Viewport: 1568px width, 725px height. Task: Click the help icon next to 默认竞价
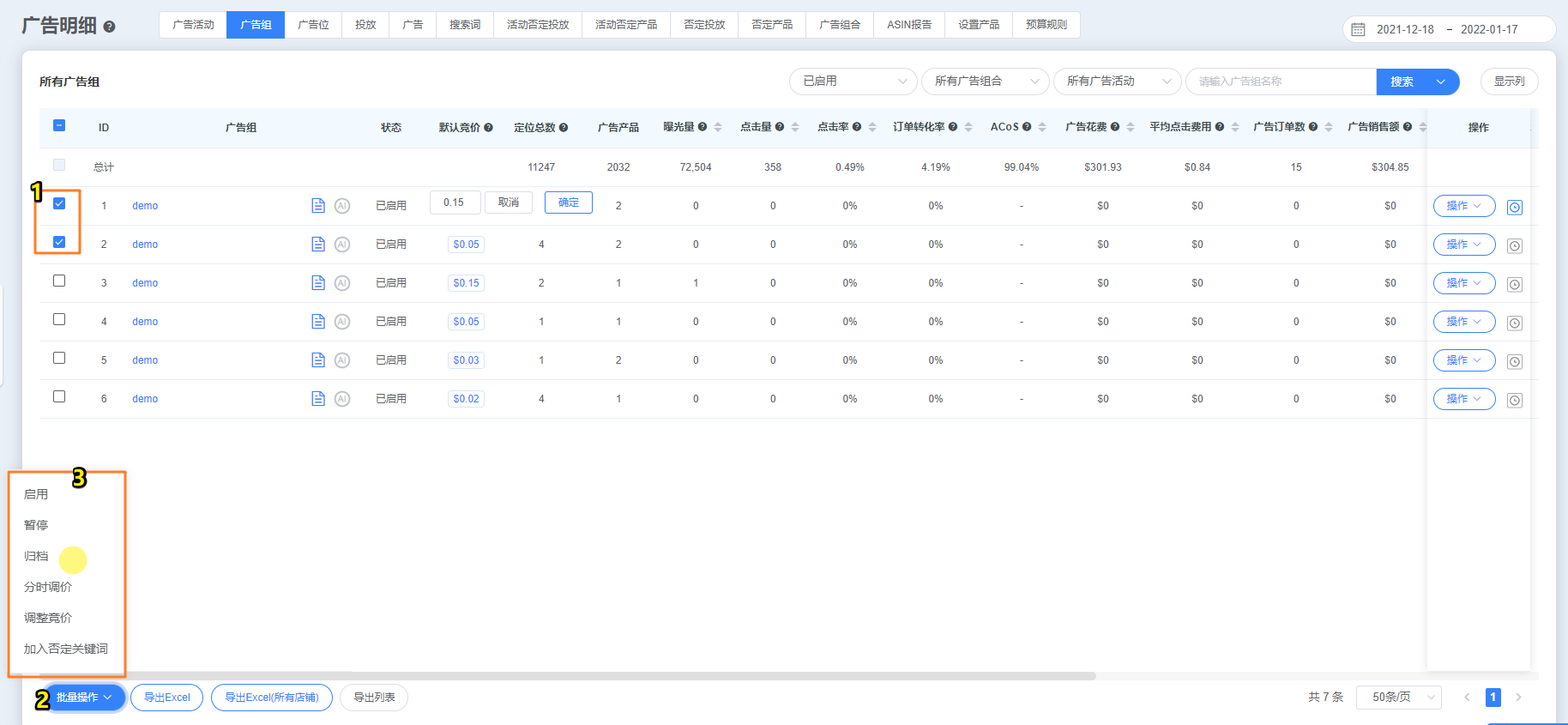tap(488, 128)
